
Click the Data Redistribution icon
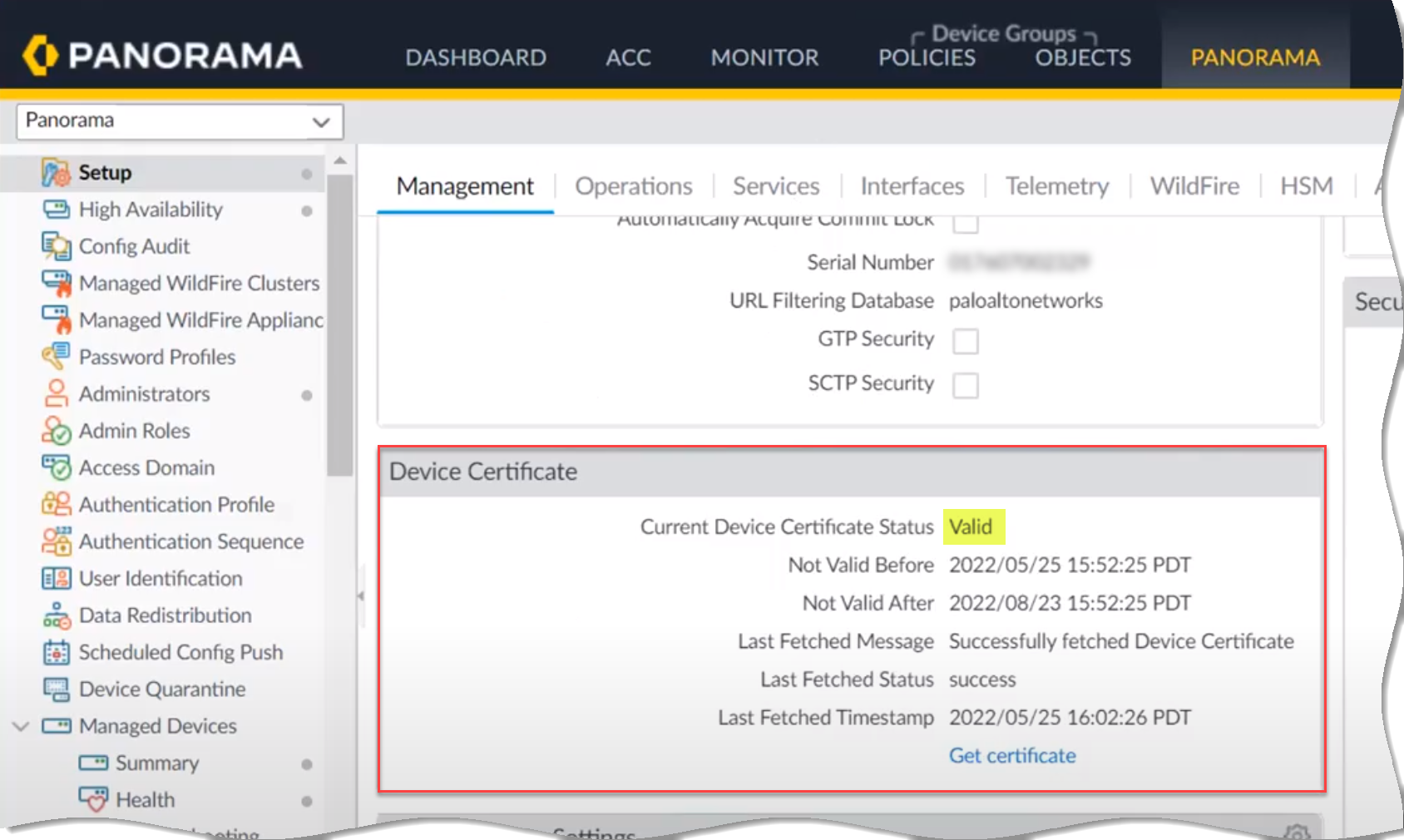click(x=56, y=616)
